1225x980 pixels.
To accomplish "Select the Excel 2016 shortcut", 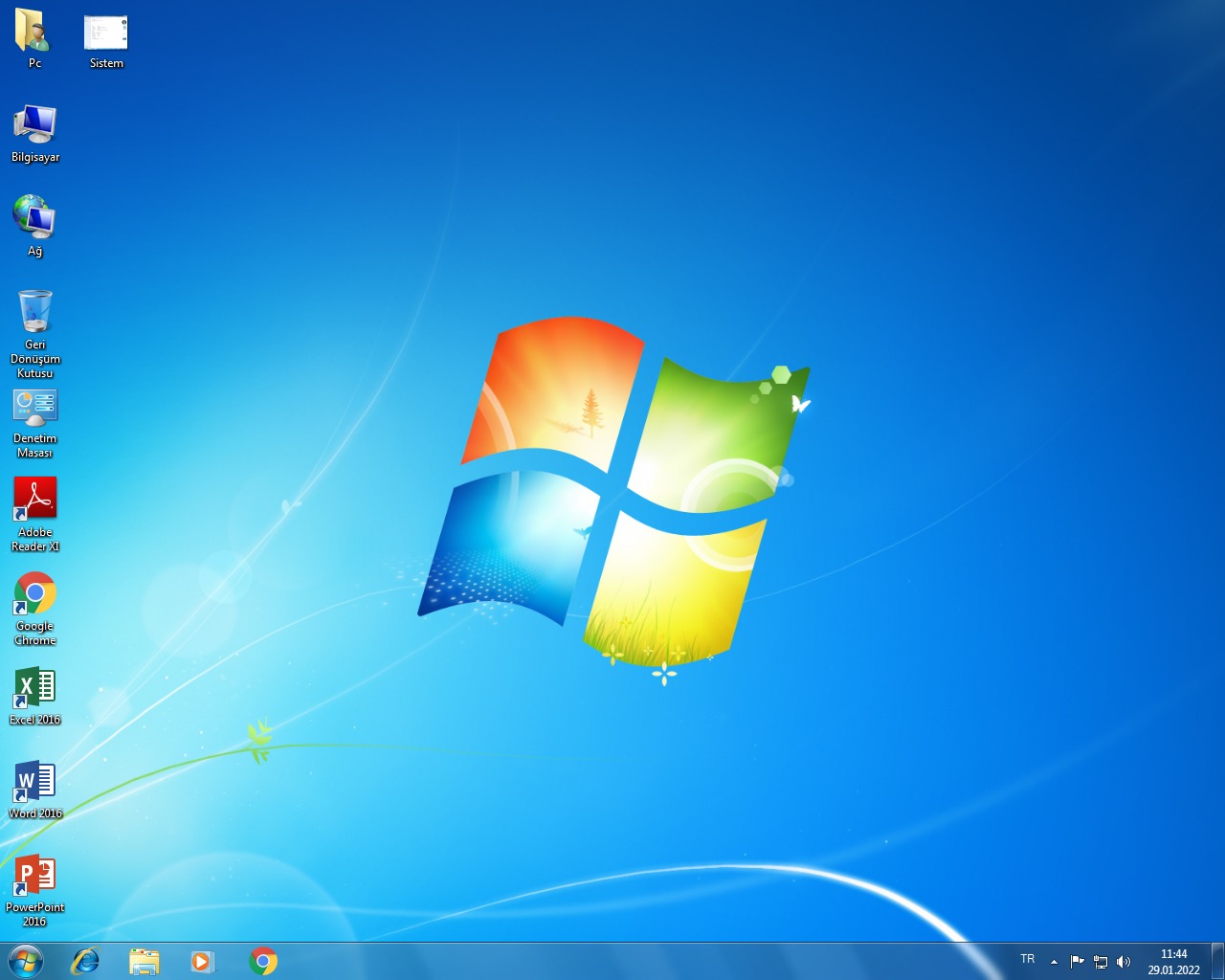I will (35, 696).
